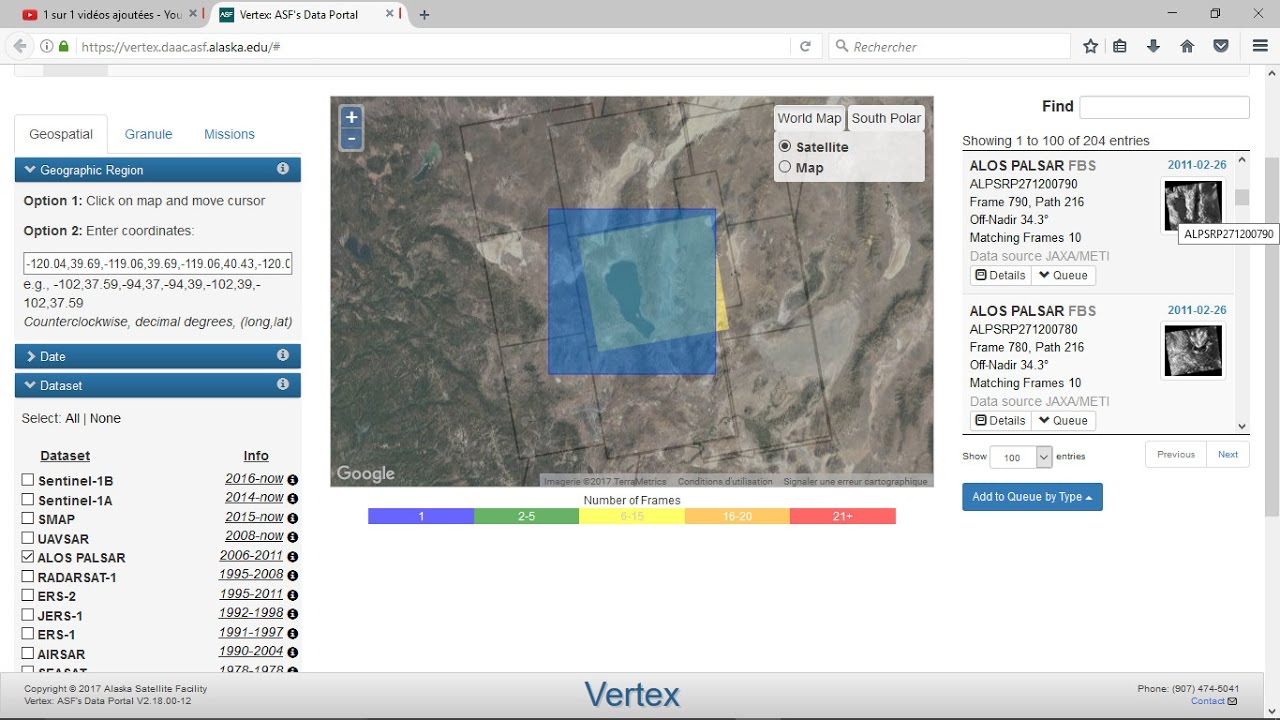
Task: Switch to the Missions tab
Action: tap(230, 134)
